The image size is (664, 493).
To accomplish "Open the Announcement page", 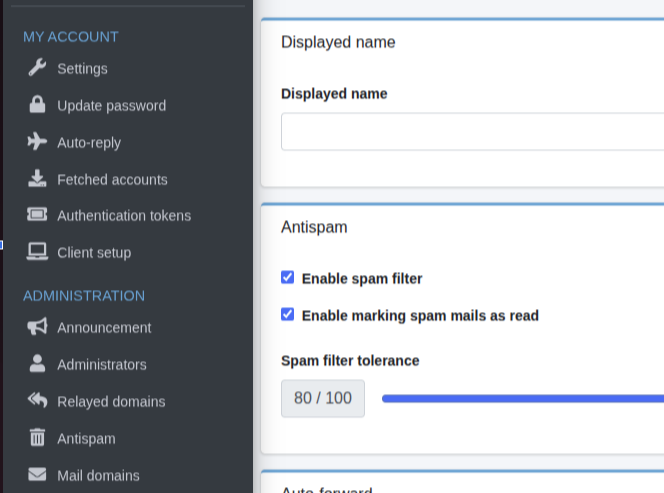I will [x=104, y=328].
